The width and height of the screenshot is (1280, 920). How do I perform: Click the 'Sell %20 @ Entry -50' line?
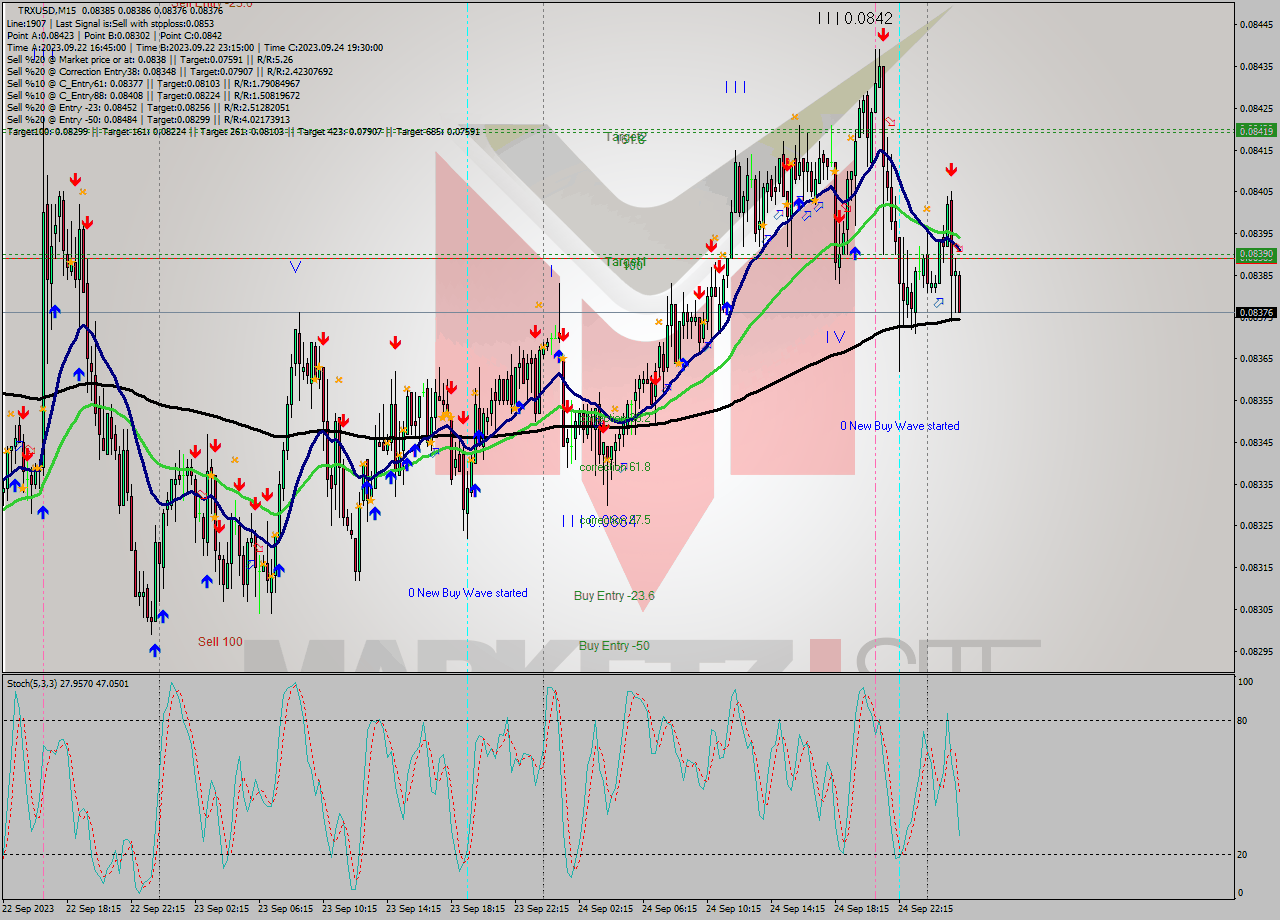(x=149, y=119)
